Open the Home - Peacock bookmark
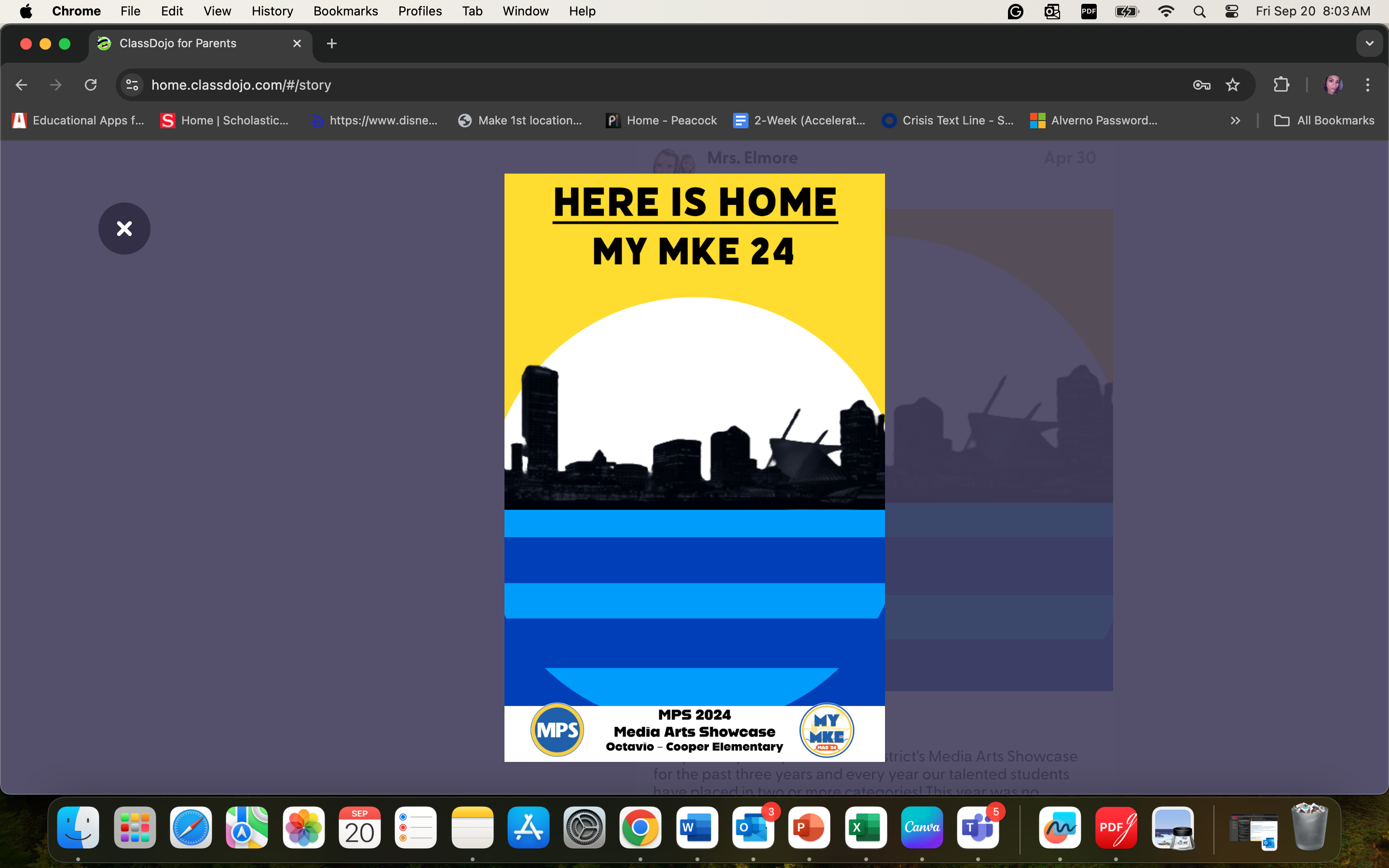This screenshot has width=1389, height=868. [661, 121]
